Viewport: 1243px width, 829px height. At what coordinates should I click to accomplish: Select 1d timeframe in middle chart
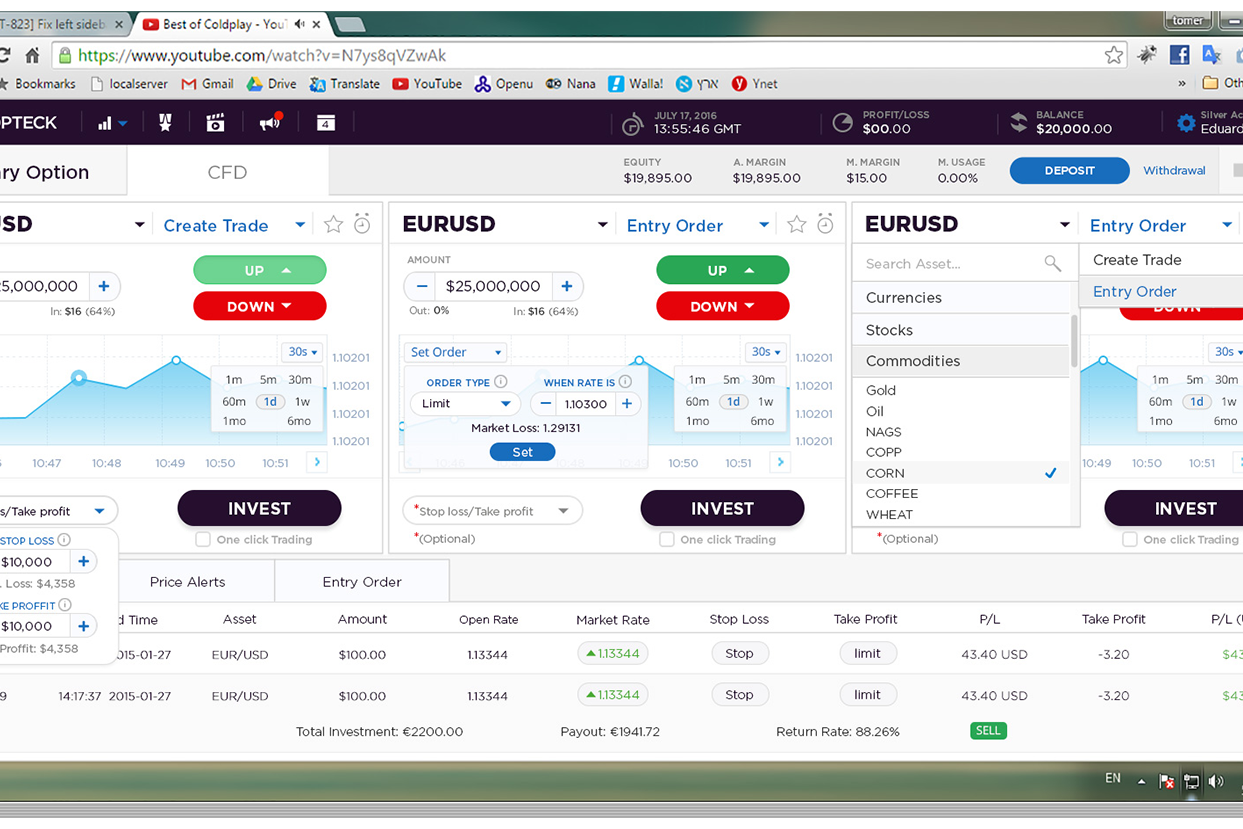coord(733,401)
